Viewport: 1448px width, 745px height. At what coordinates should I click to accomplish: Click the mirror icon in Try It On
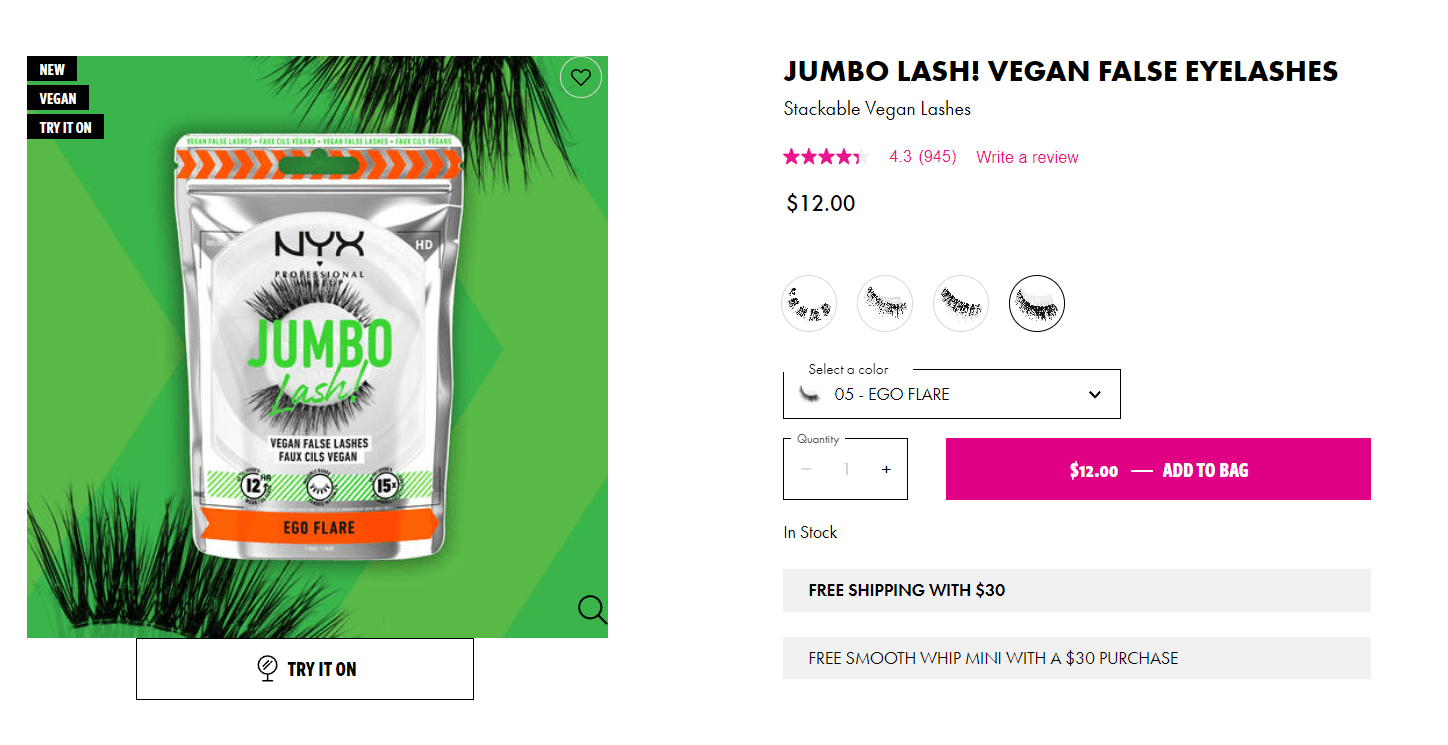coord(267,668)
